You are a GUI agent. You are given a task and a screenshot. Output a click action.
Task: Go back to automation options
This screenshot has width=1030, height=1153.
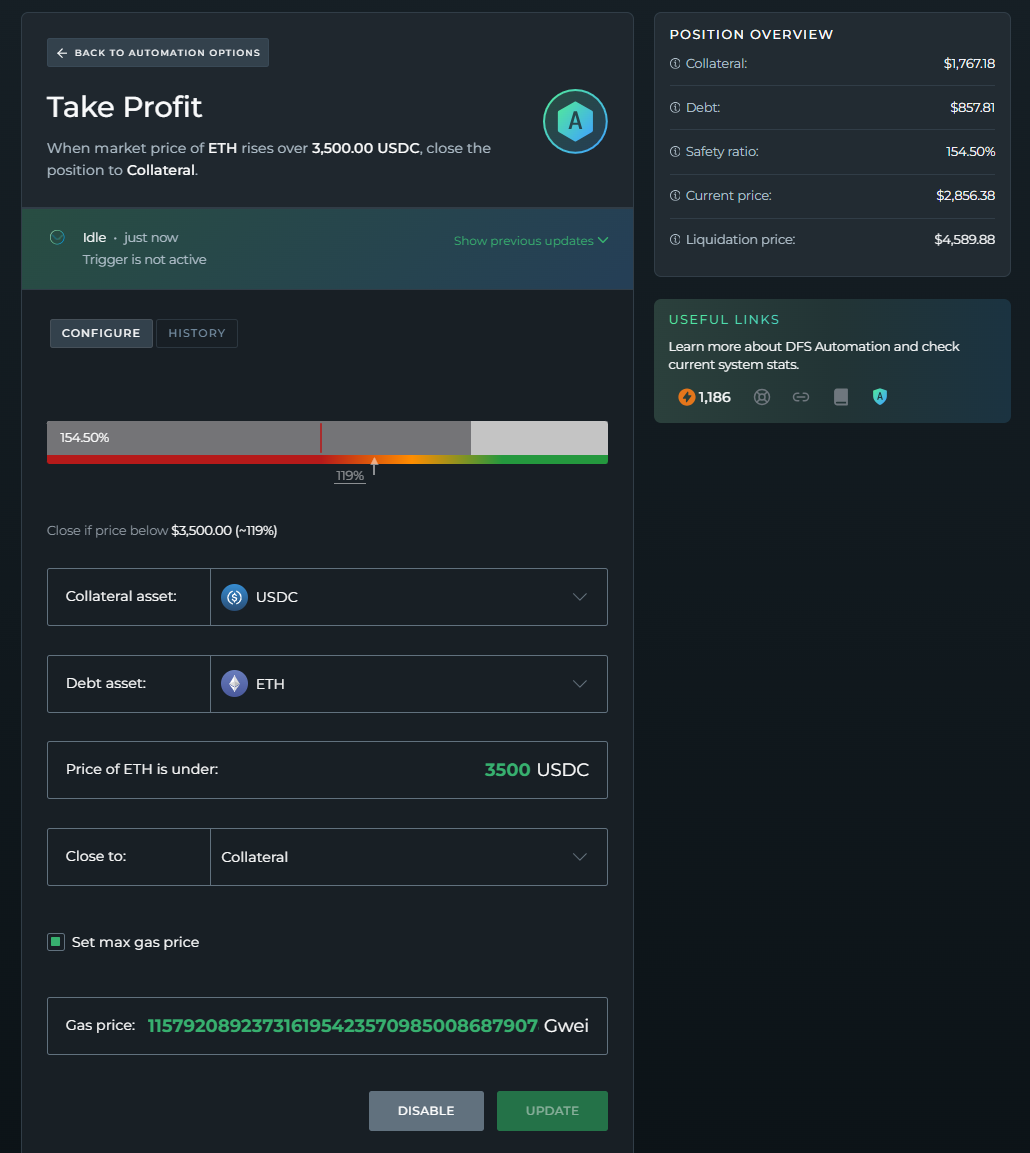(x=158, y=53)
